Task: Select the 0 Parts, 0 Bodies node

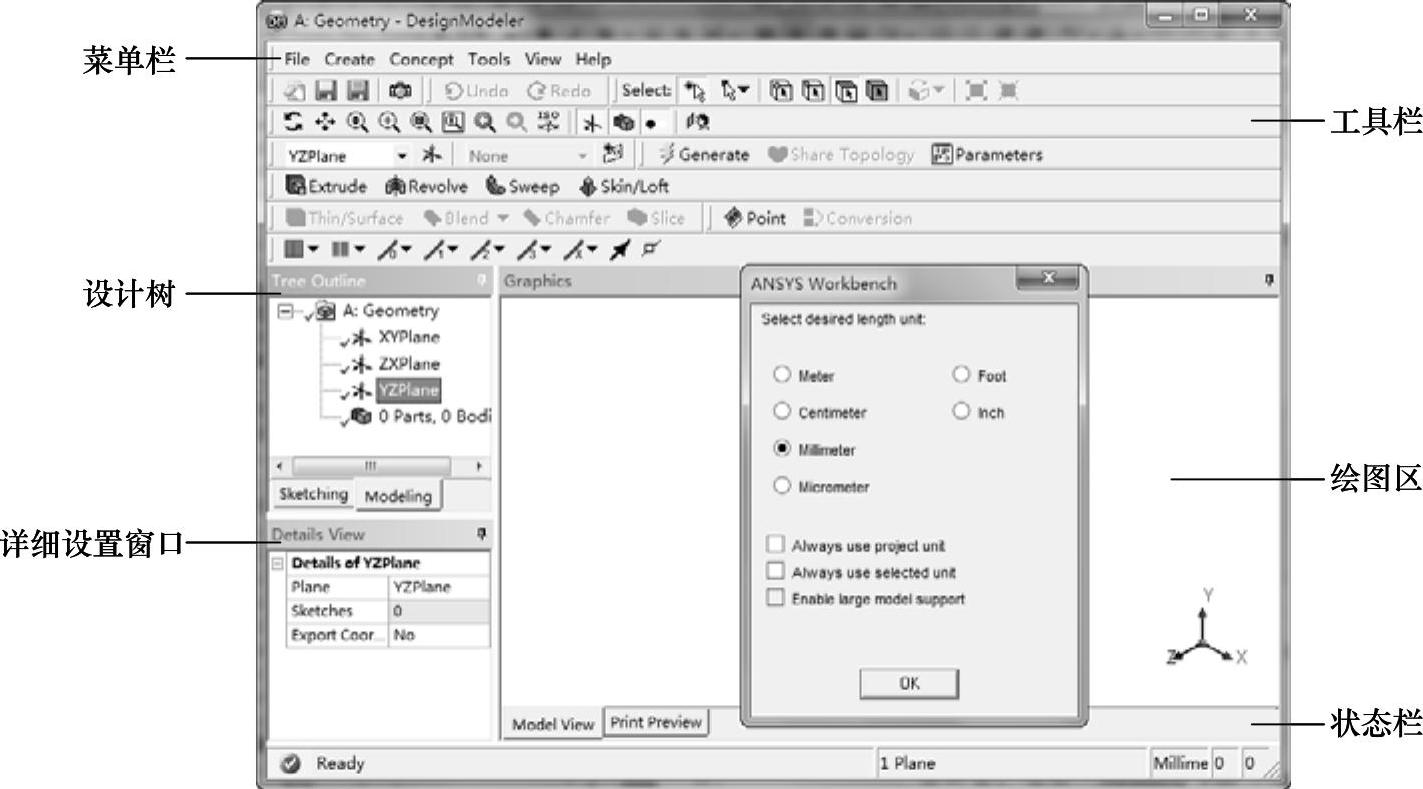Action: click(x=436, y=416)
